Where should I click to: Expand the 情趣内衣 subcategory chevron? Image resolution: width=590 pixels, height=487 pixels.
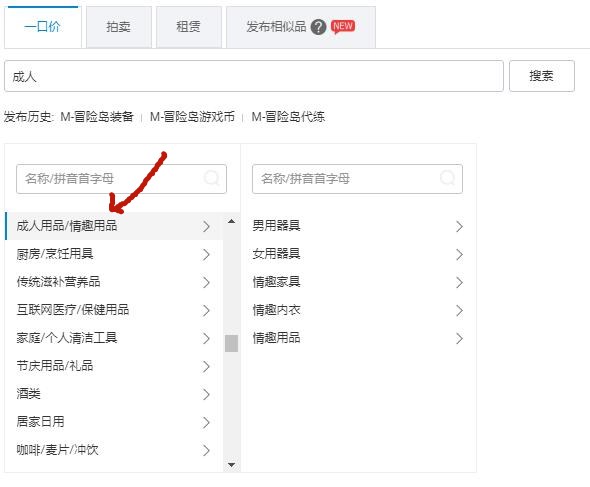459,310
